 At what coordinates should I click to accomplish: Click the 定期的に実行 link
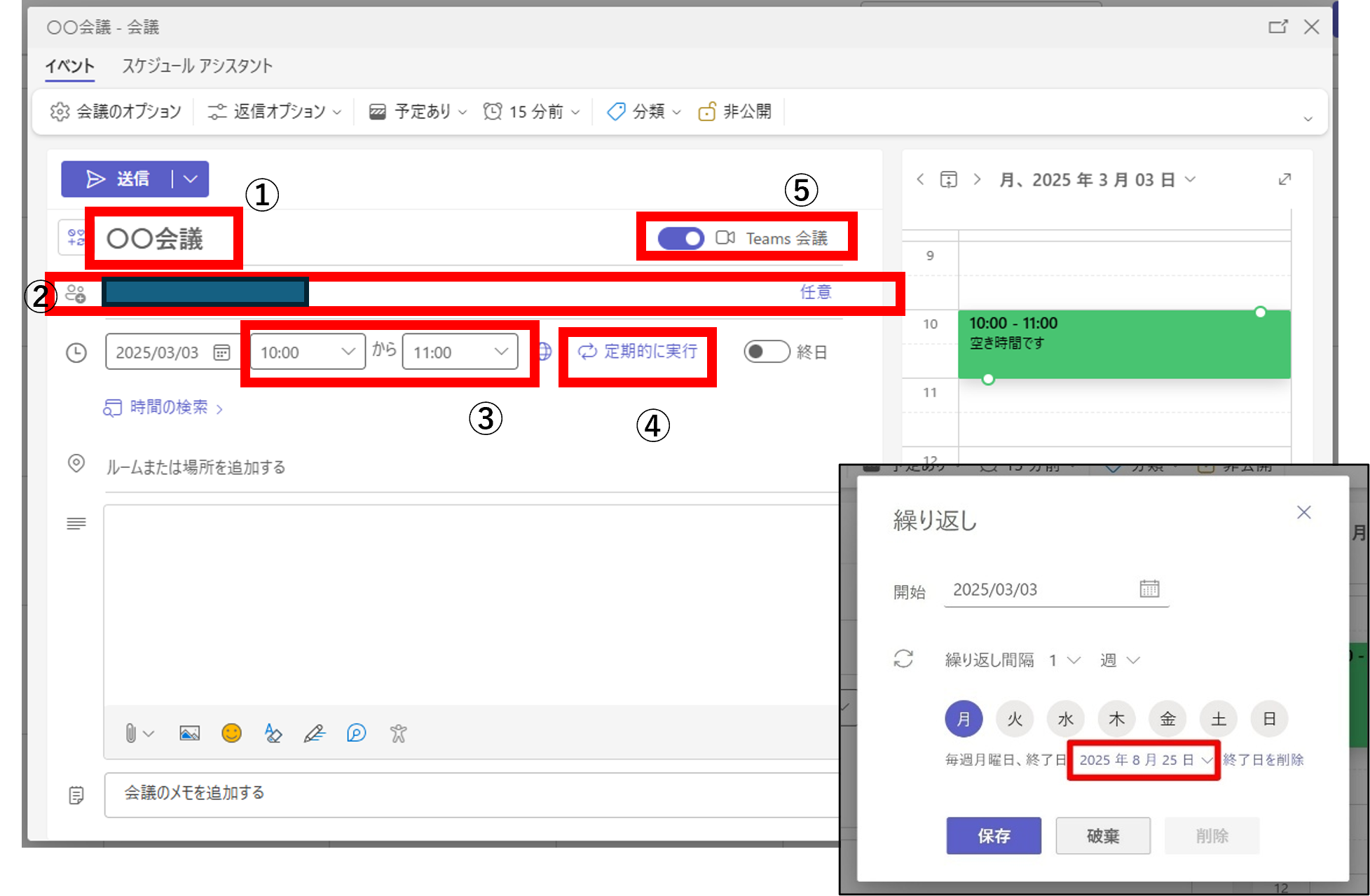pyautogui.click(x=638, y=351)
